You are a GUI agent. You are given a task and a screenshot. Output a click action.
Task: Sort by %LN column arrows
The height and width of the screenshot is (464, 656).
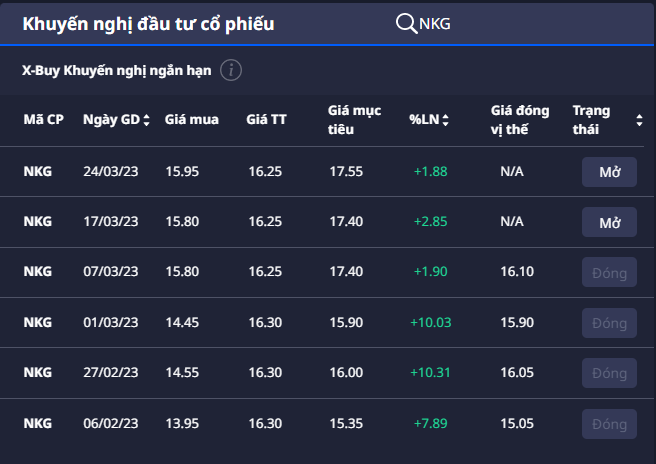[x=445, y=120]
